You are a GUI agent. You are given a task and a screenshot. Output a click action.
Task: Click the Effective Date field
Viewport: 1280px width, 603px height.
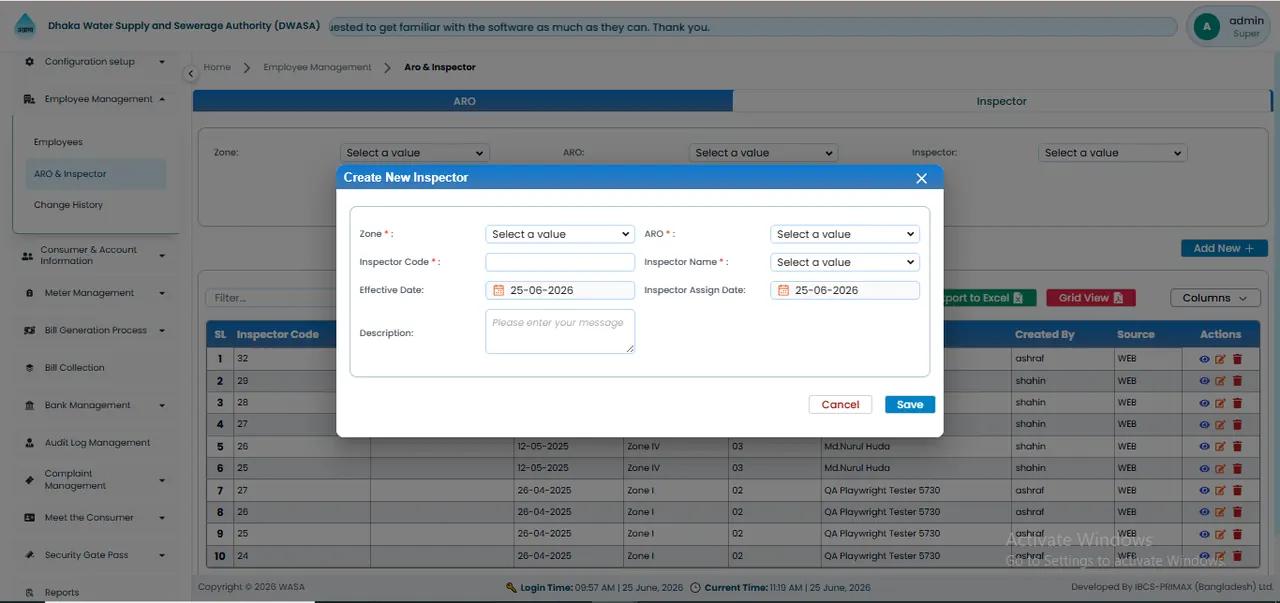coord(560,290)
